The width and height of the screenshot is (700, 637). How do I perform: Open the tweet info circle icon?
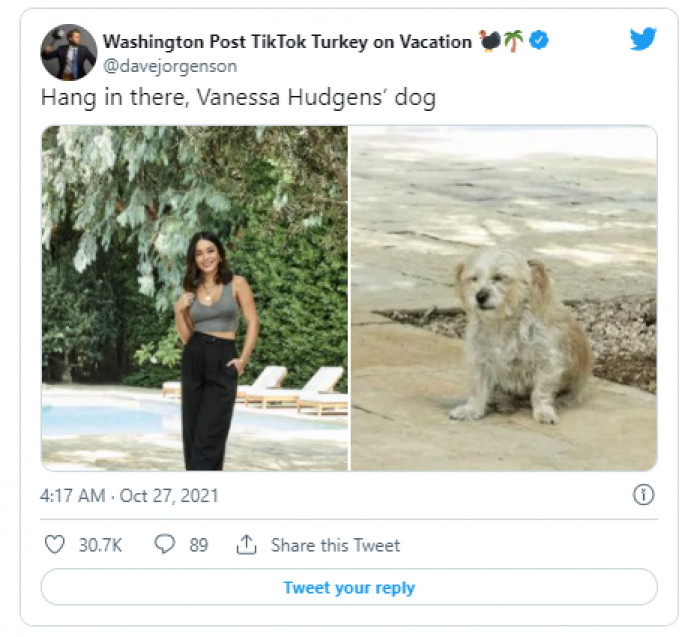[x=645, y=495]
